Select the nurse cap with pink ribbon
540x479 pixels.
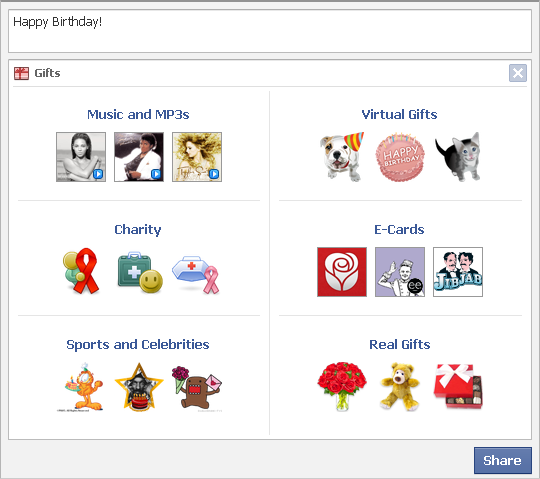tap(196, 274)
